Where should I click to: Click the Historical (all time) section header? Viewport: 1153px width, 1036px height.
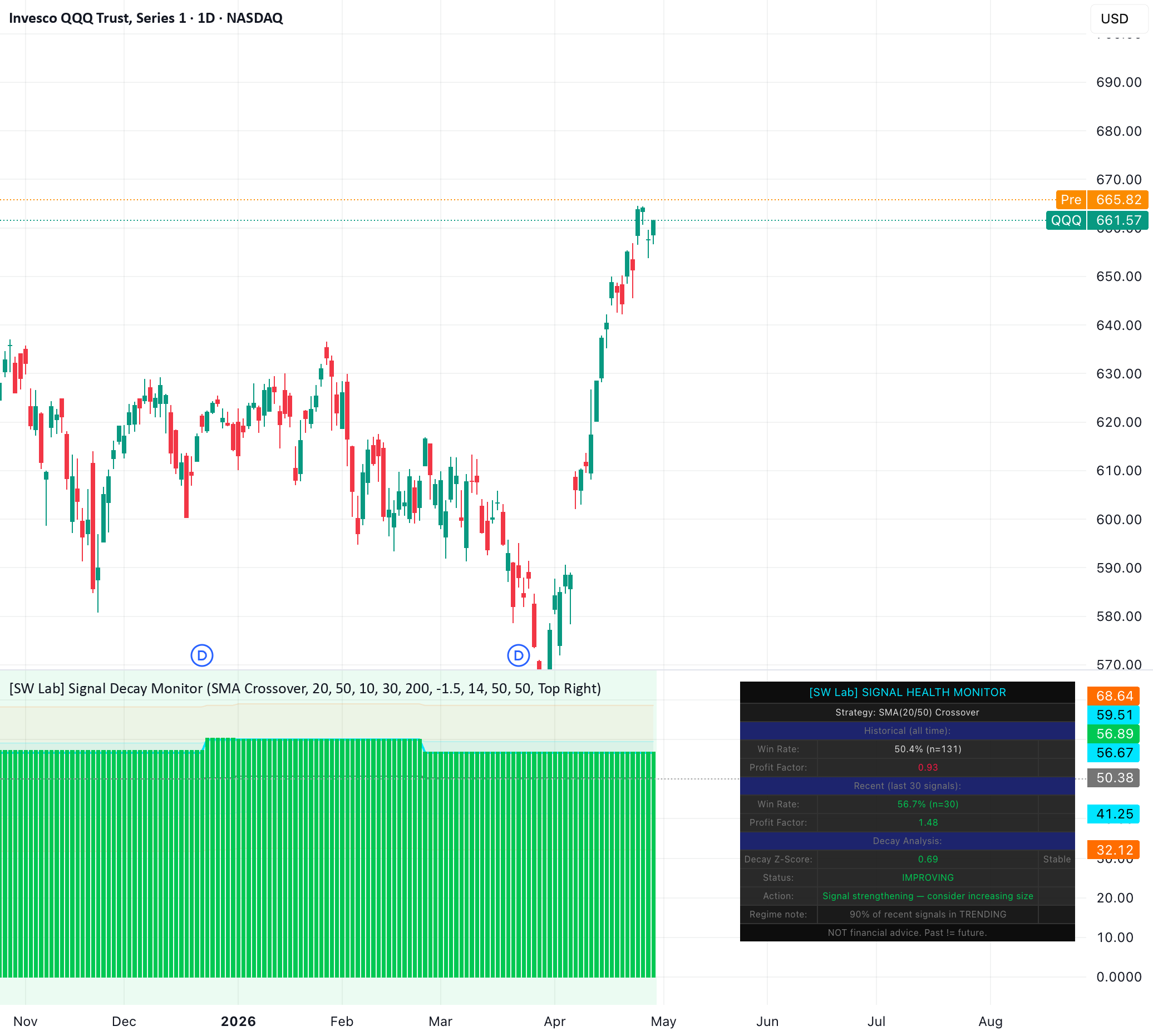click(907, 731)
